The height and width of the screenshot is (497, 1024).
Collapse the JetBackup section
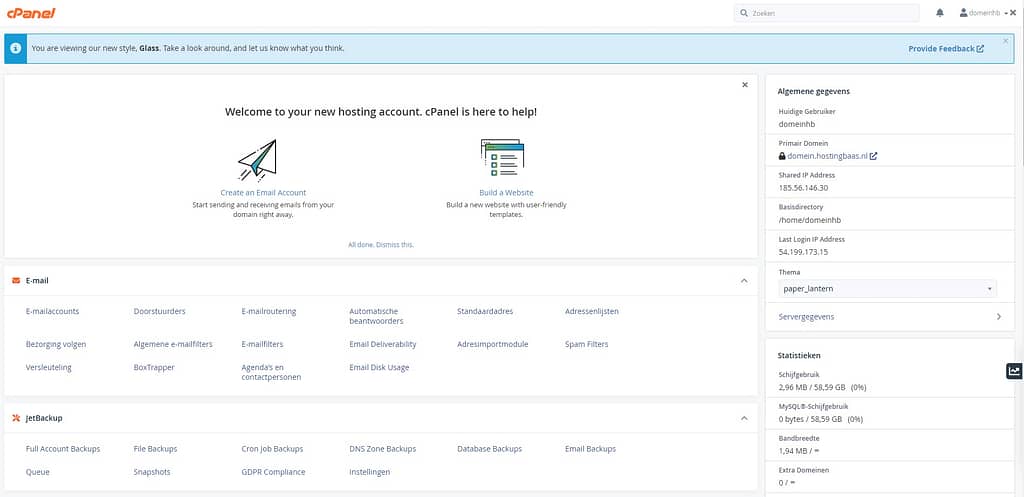(744, 418)
